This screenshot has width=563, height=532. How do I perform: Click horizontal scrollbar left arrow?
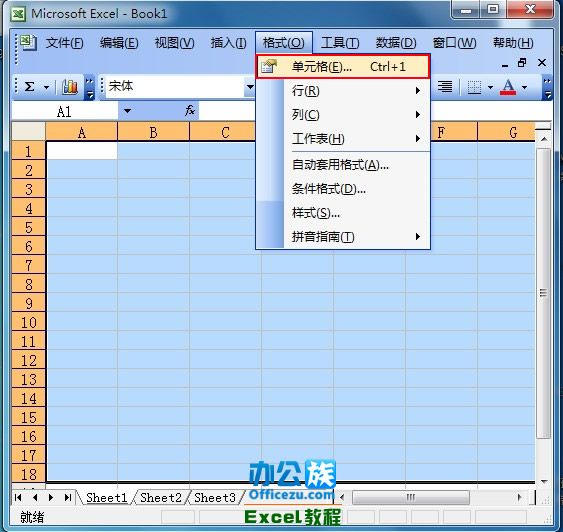coord(342,498)
